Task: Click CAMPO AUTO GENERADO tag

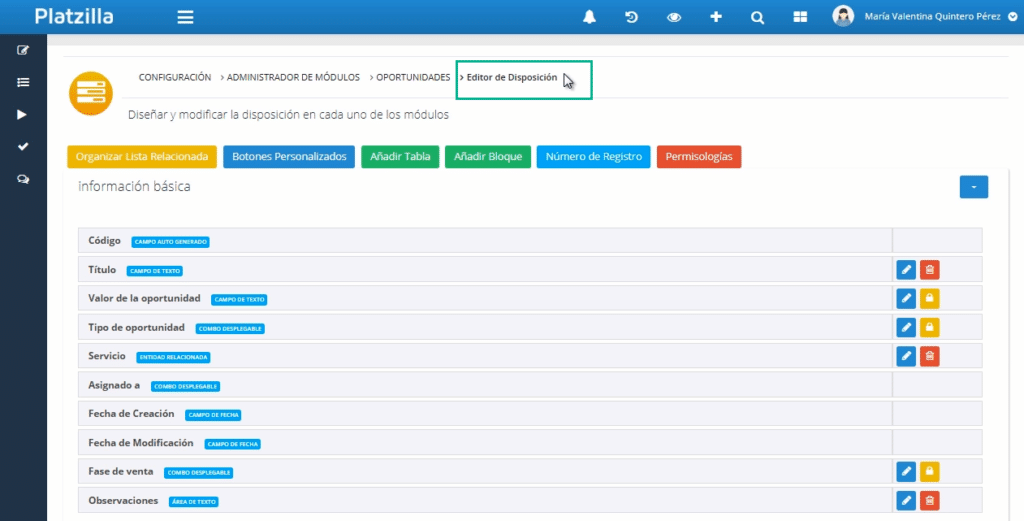Action: pyautogui.click(x=170, y=242)
